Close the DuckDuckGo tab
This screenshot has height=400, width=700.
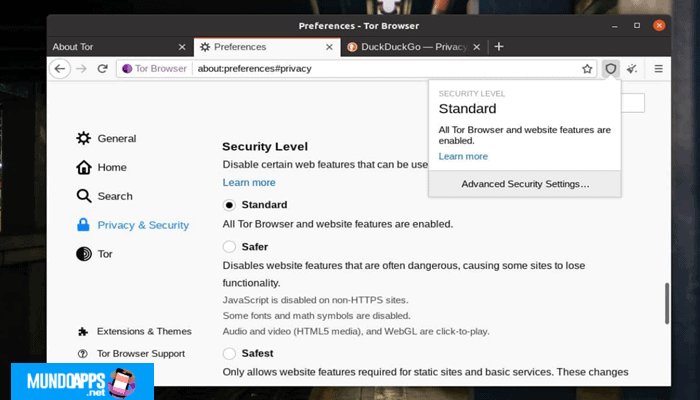(477, 47)
